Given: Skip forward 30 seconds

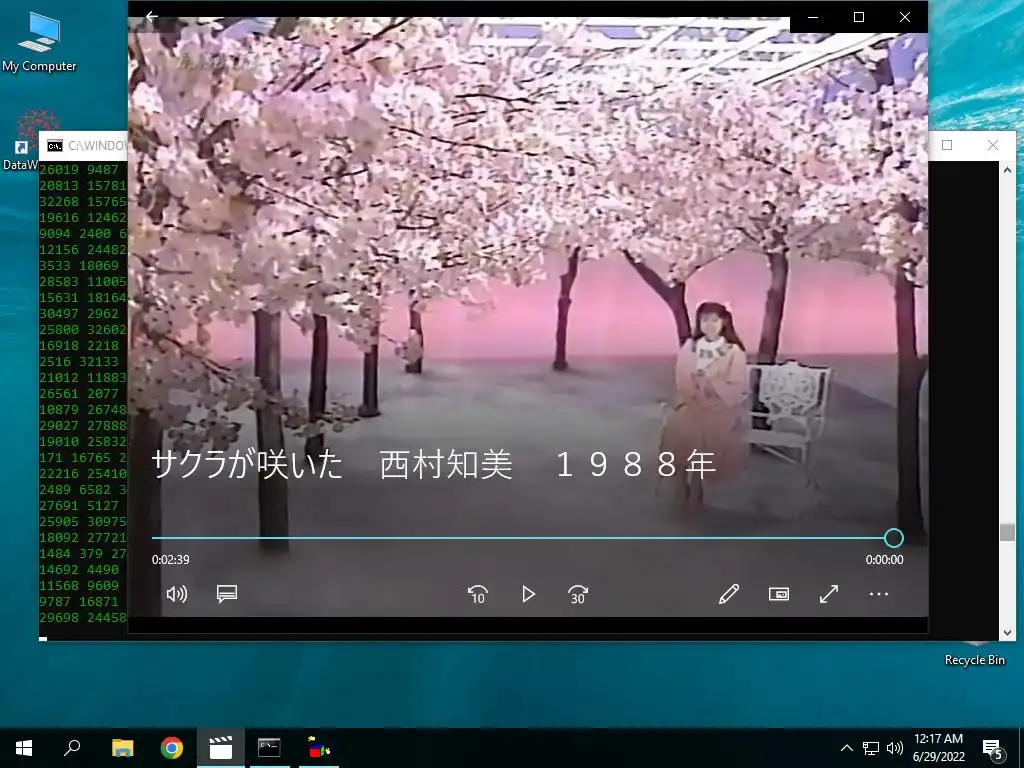Looking at the screenshot, I should [578, 594].
